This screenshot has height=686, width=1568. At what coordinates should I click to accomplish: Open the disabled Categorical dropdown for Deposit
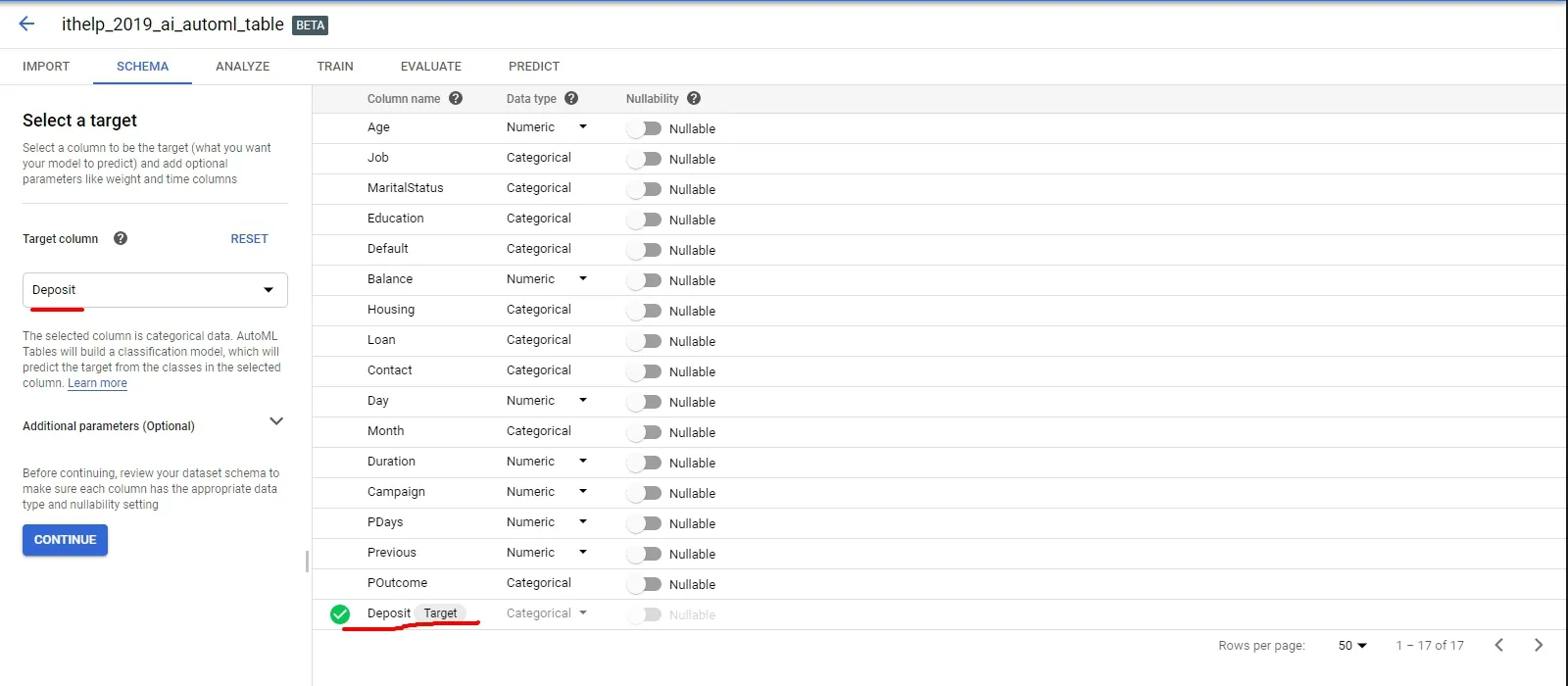point(547,613)
